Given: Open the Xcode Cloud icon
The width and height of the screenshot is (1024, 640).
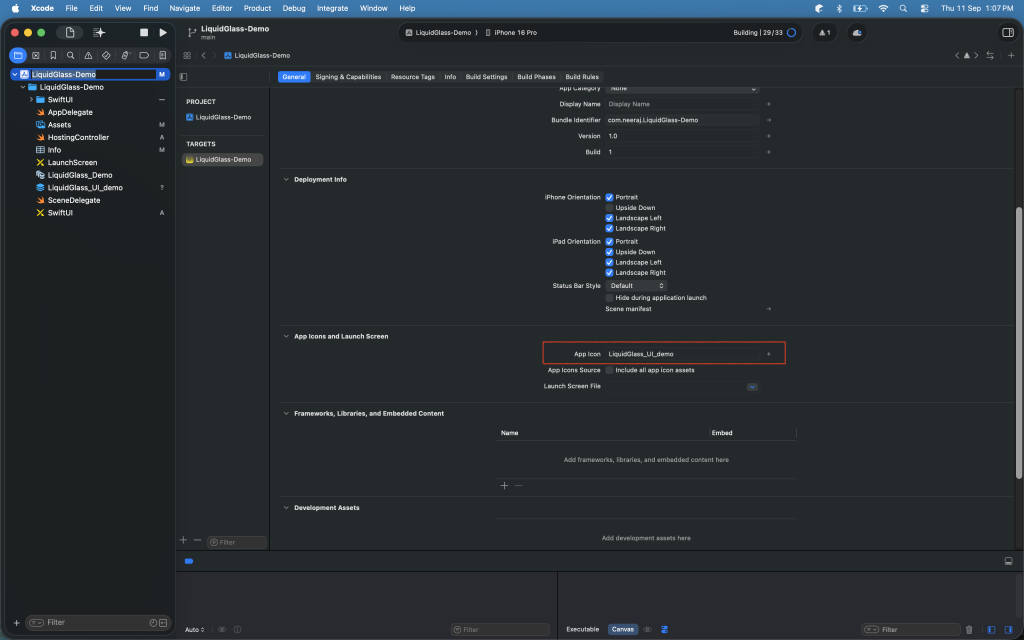Looking at the screenshot, I should pyautogui.click(x=857, y=33).
